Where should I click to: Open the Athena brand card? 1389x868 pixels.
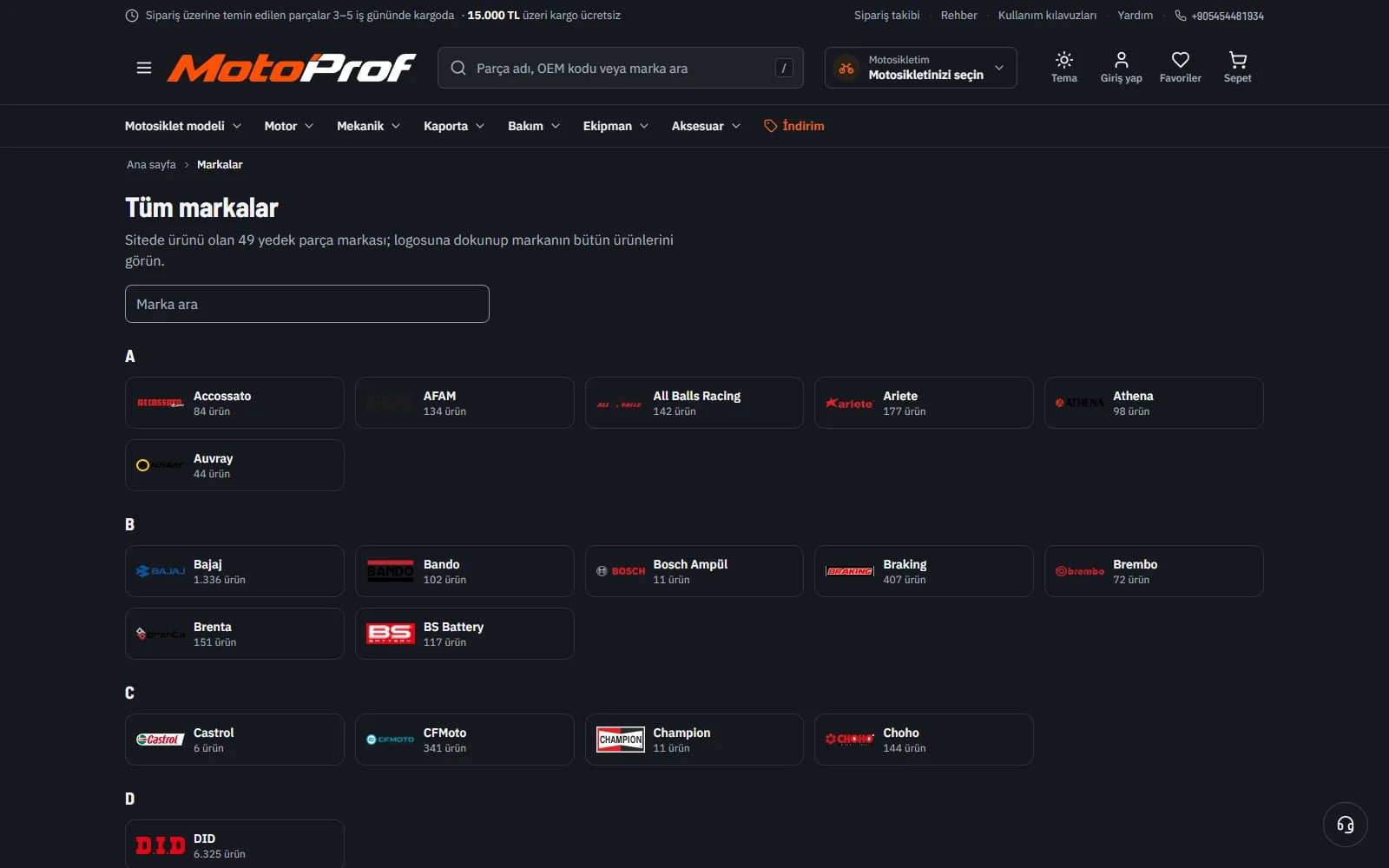(1154, 403)
